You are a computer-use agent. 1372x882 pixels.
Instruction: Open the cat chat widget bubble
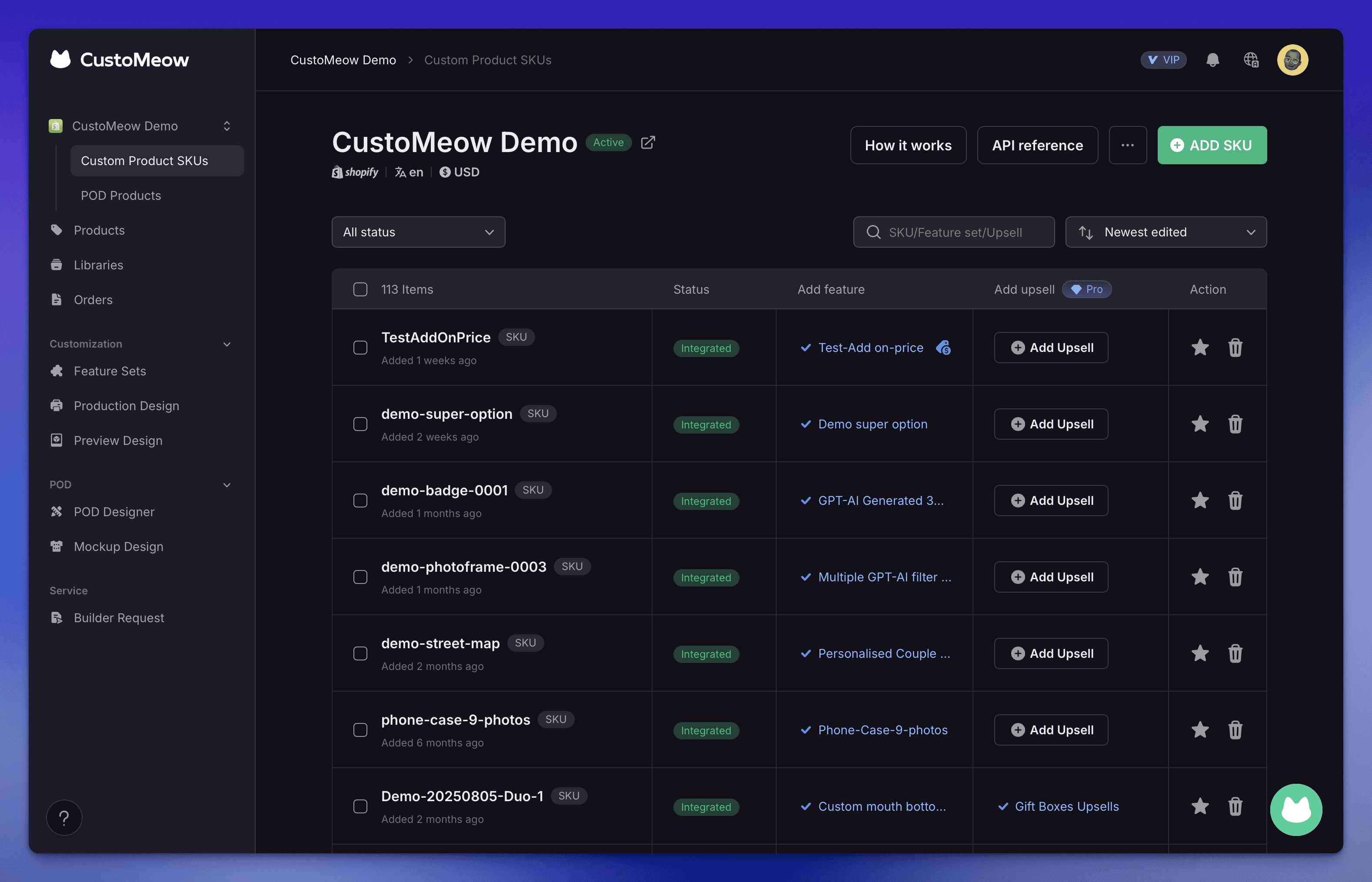click(x=1296, y=809)
